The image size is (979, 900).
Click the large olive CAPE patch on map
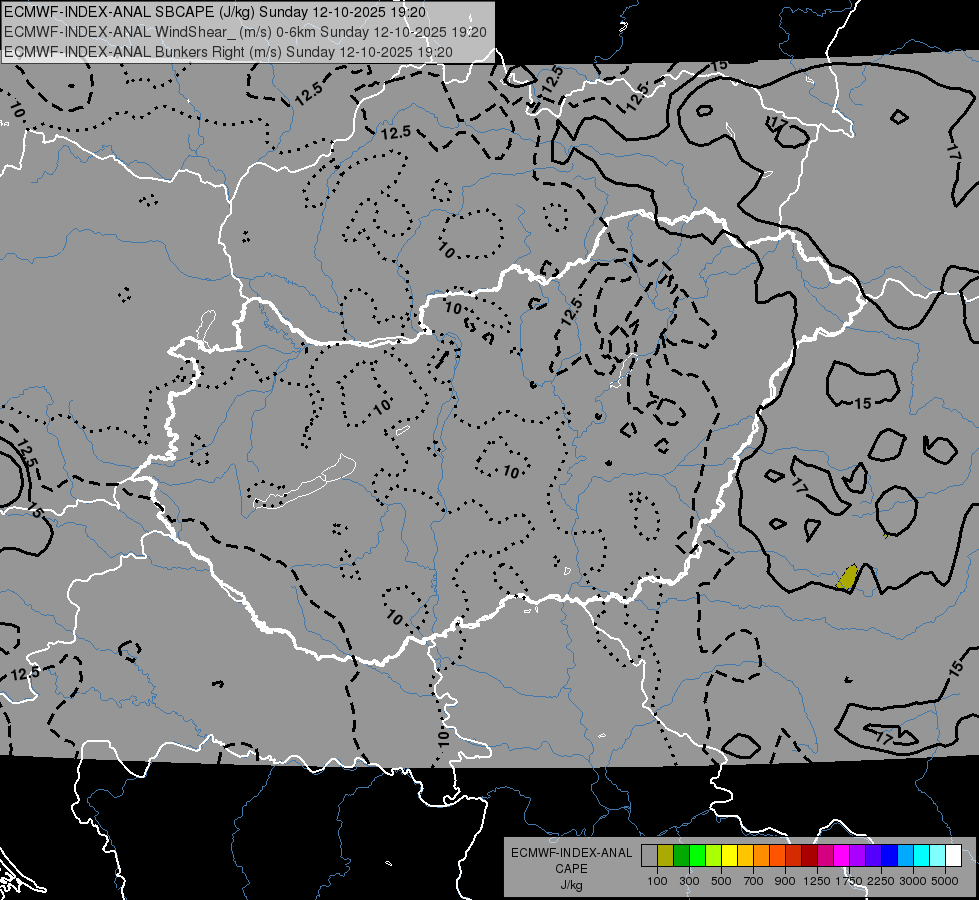(x=847, y=578)
